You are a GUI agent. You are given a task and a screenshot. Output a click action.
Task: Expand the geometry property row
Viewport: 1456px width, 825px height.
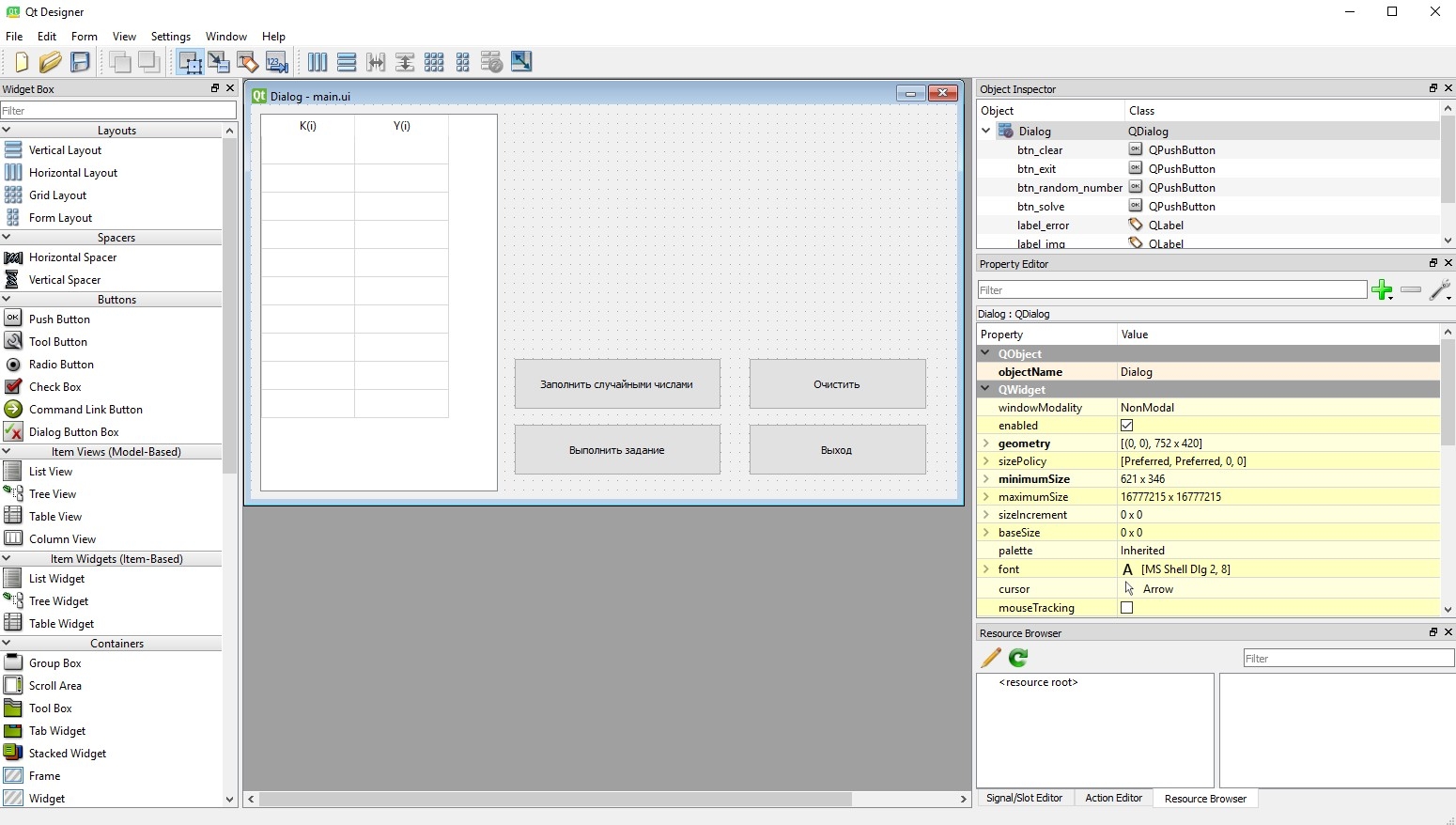point(985,444)
